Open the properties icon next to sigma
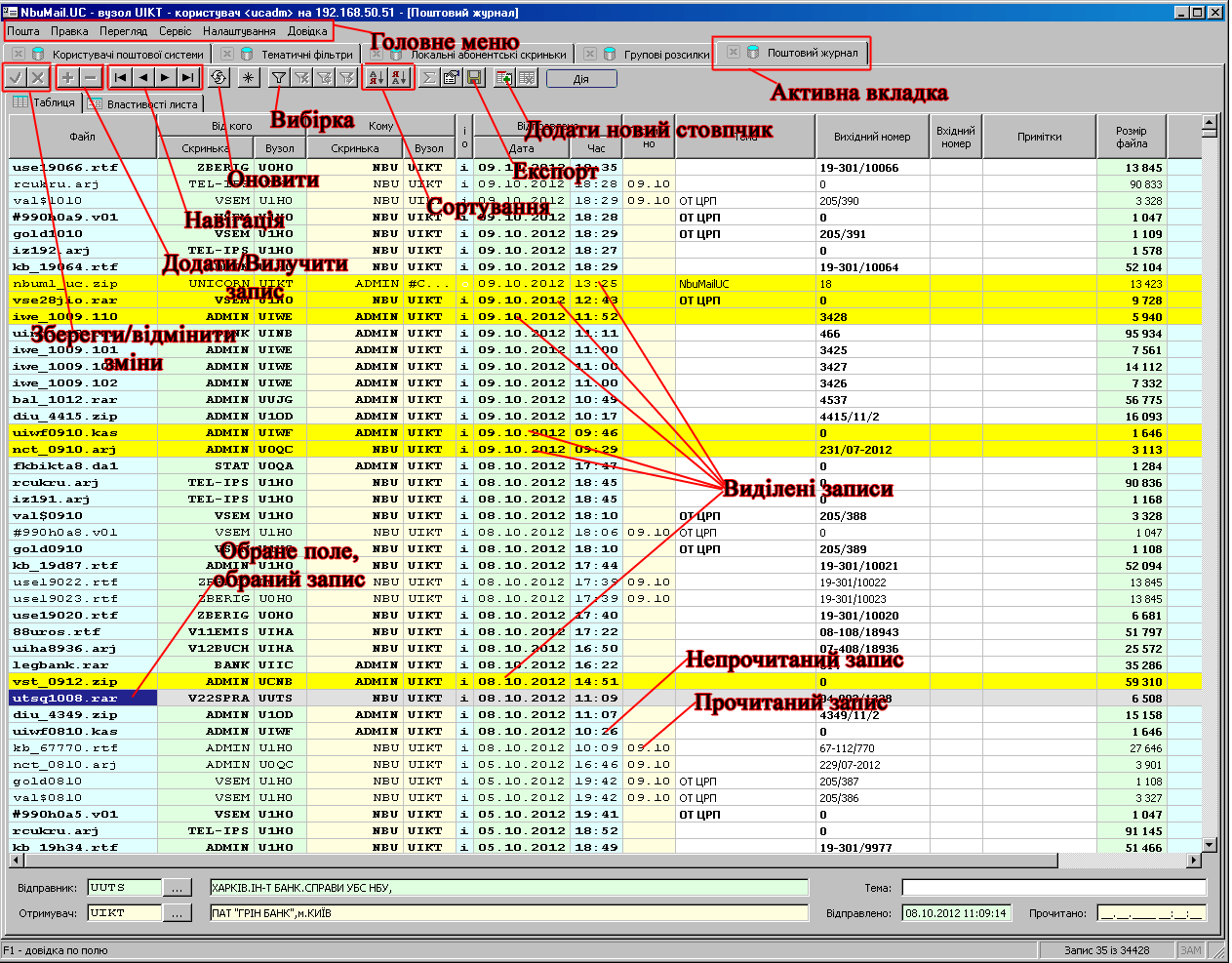 (x=452, y=77)
